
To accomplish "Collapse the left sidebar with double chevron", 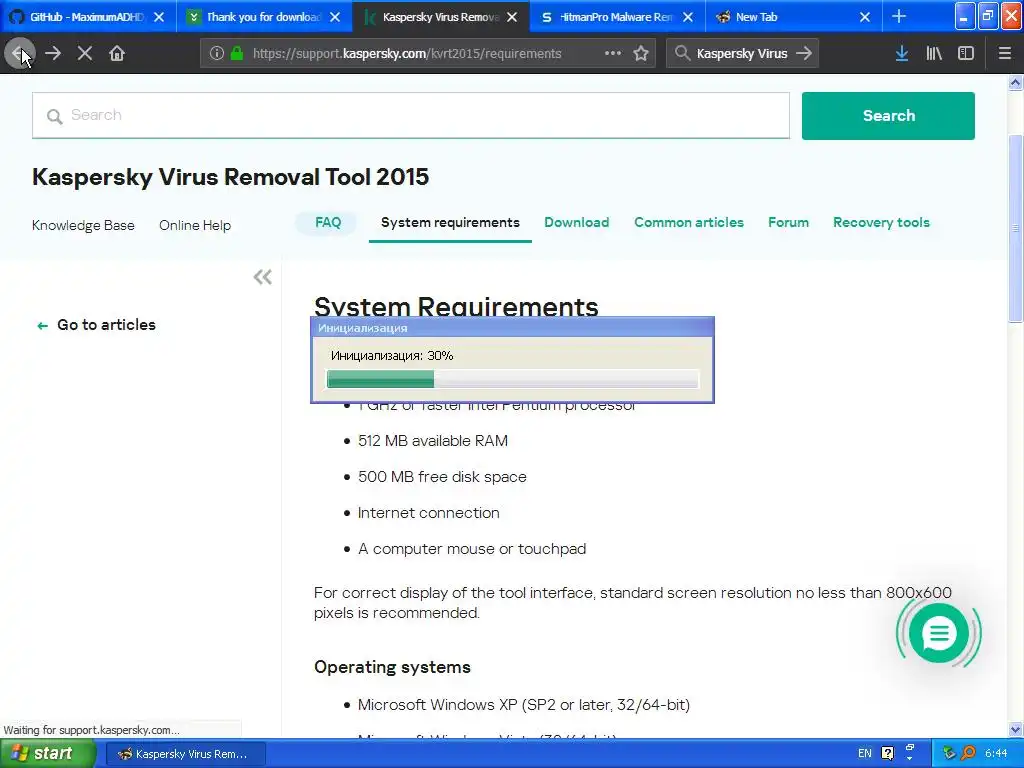I will tap(263, 277).
